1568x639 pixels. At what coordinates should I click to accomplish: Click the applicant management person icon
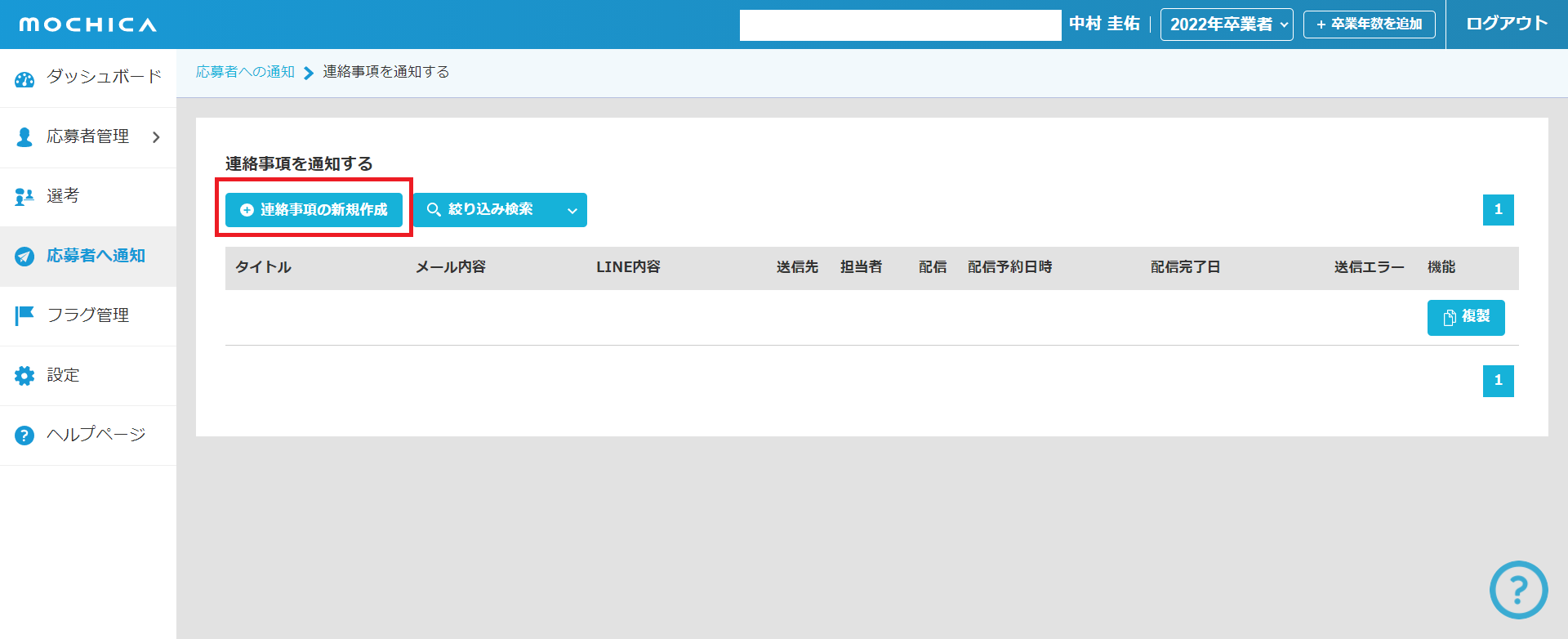coord(24,137)
